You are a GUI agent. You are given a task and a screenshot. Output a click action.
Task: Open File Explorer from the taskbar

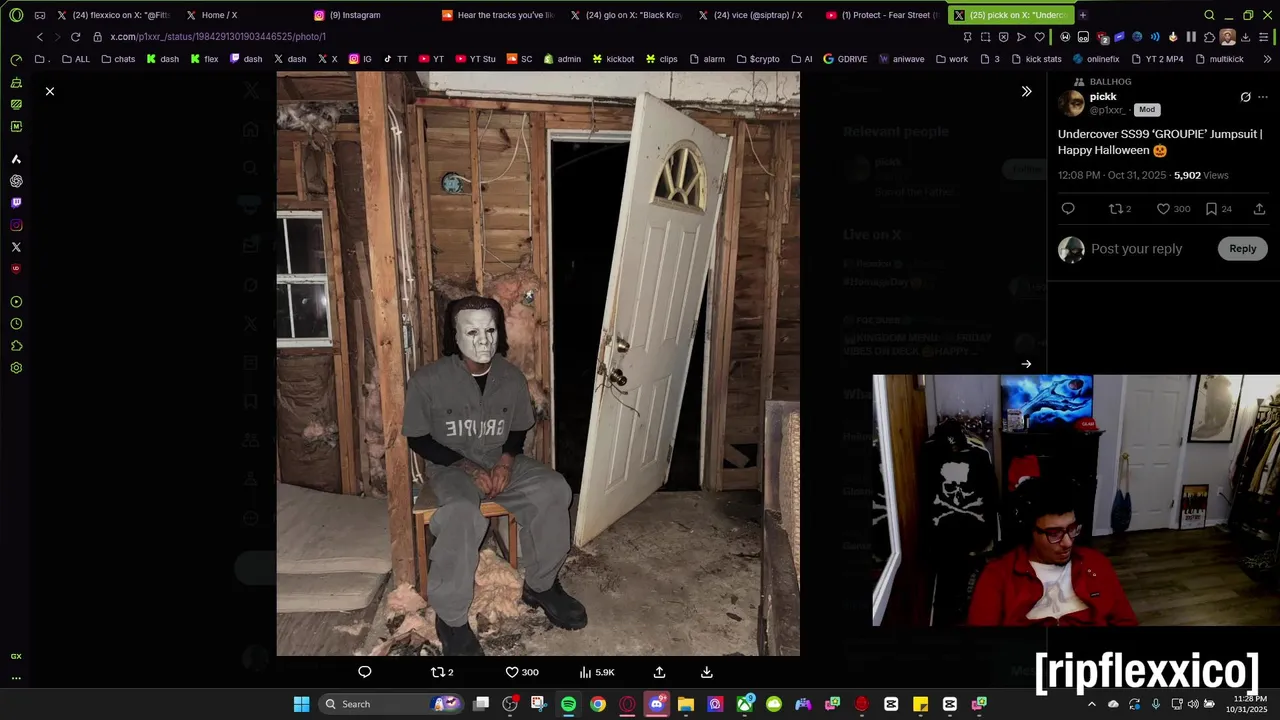[x=685, y=704]
